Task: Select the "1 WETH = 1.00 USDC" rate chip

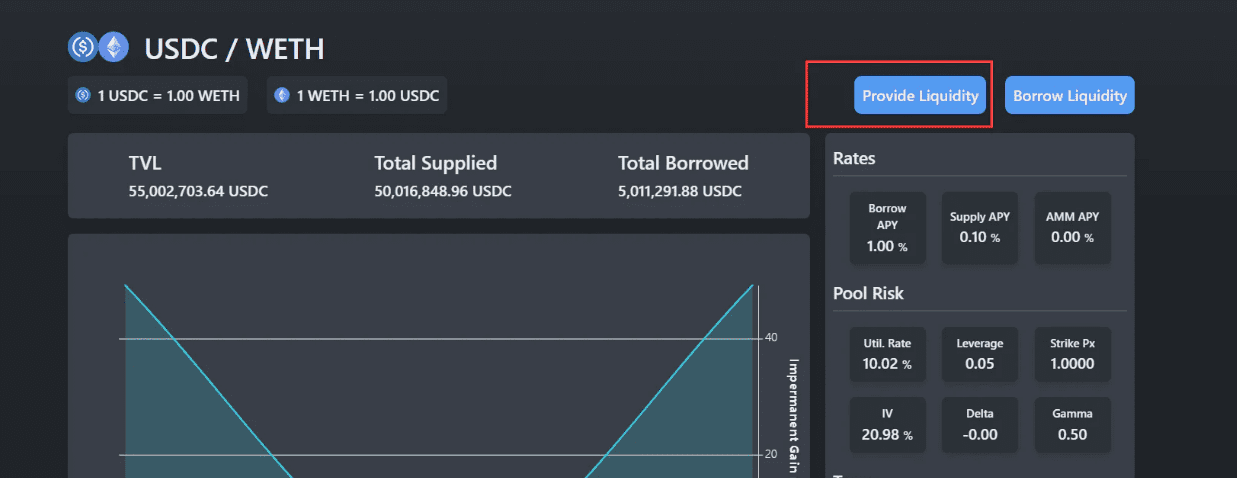Action: pyautogui.click(x=357, y=95)
